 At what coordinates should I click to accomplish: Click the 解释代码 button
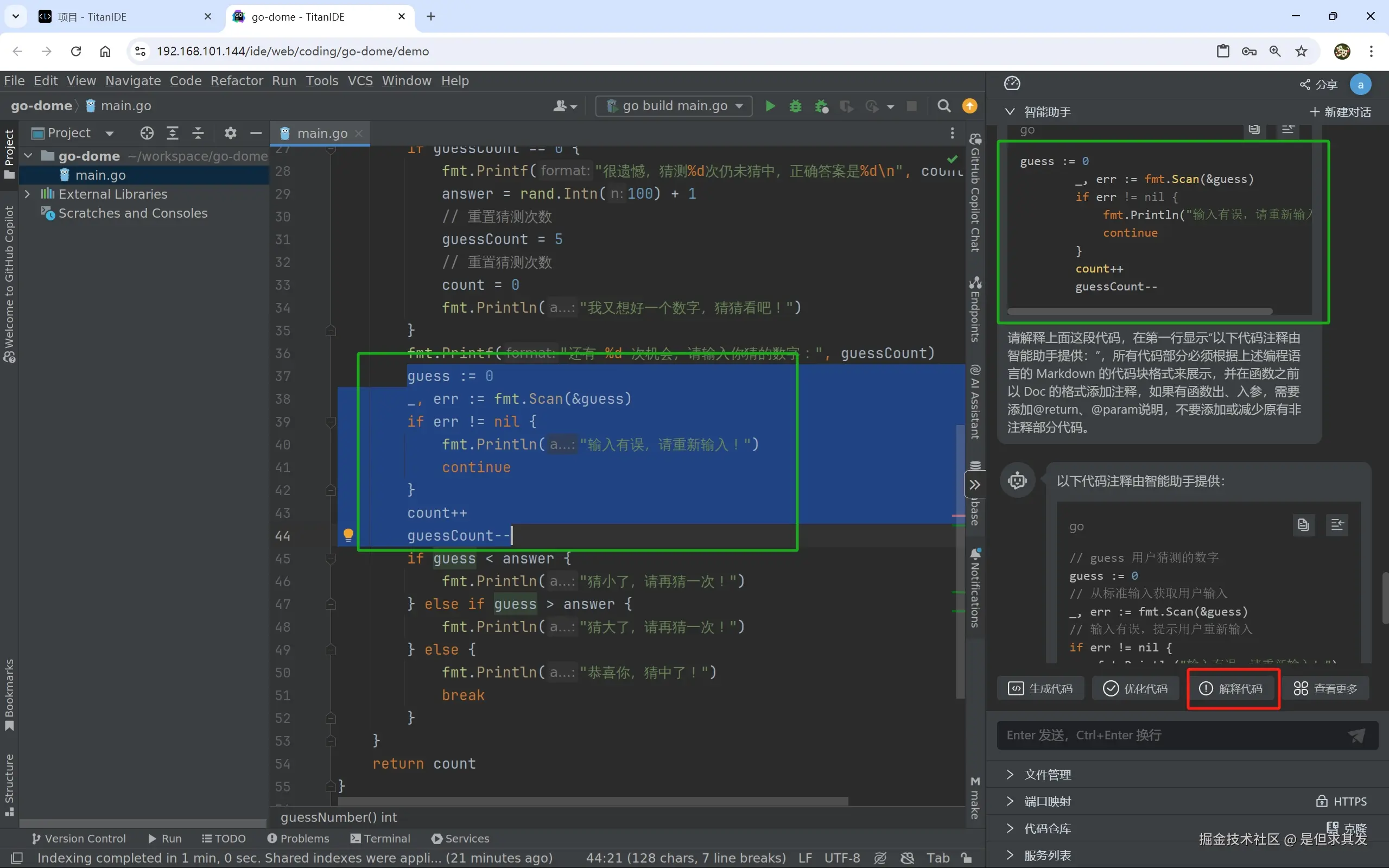tap(1233, 688)
